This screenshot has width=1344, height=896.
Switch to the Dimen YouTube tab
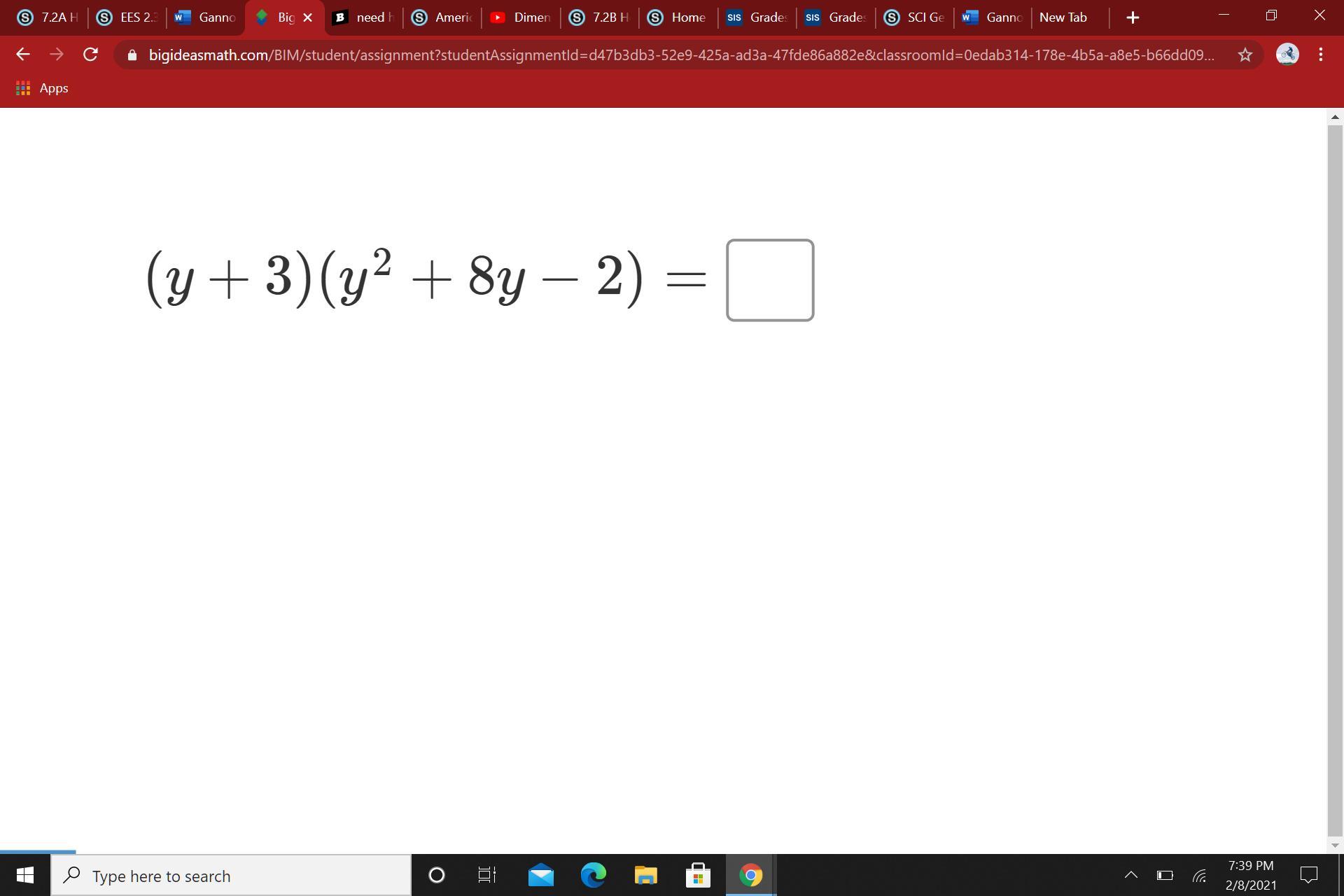[521, 17]
